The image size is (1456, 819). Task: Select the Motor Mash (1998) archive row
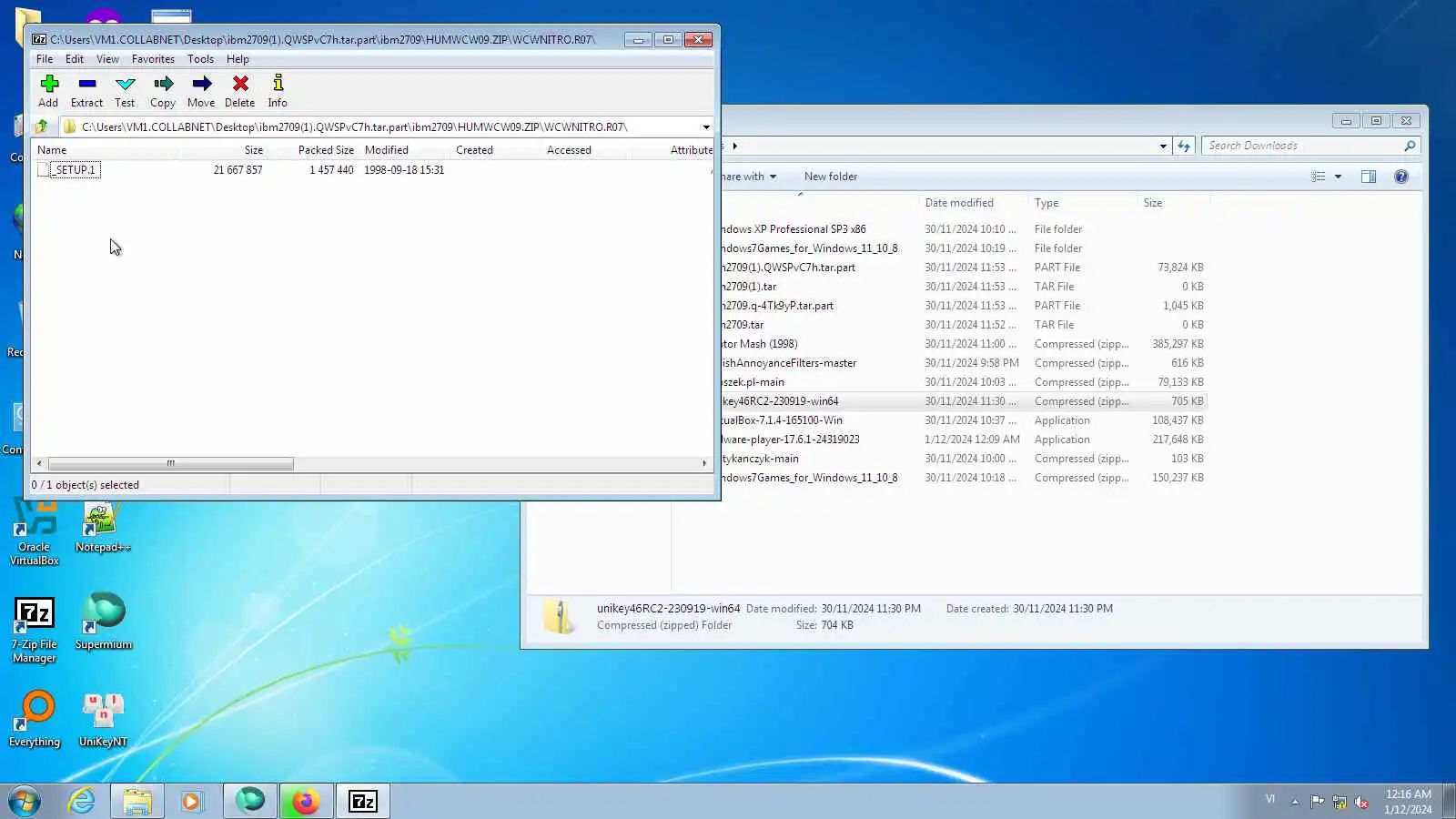click(963, 344)
